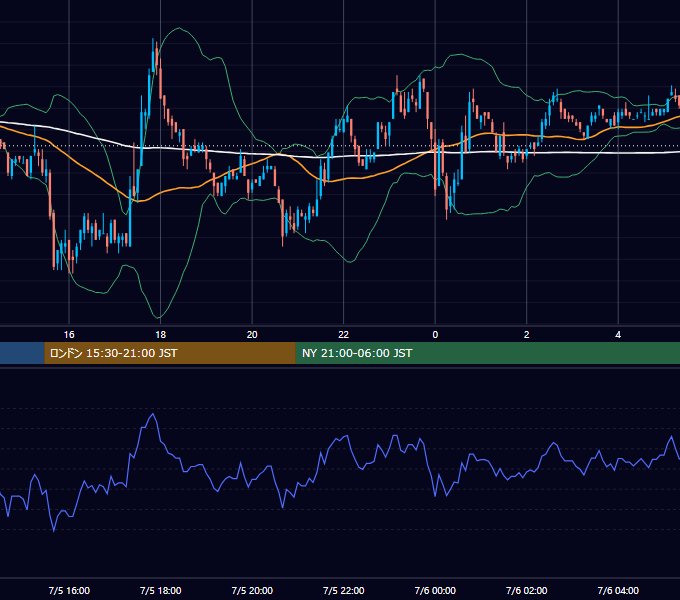680x600 pixels.
Task: Click the 7/5 20:00 date label
Action: 252,590
